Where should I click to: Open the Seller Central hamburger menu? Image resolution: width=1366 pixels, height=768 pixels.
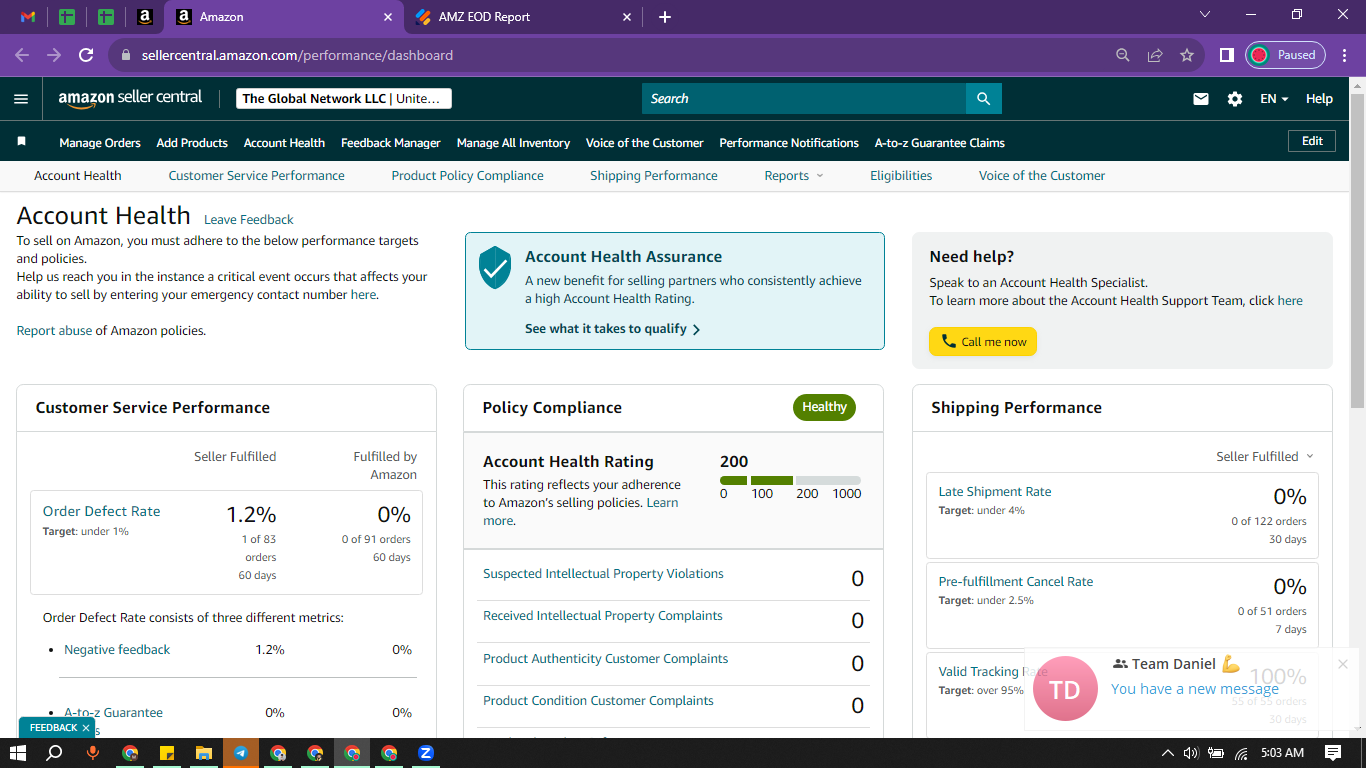pos(21,99)
